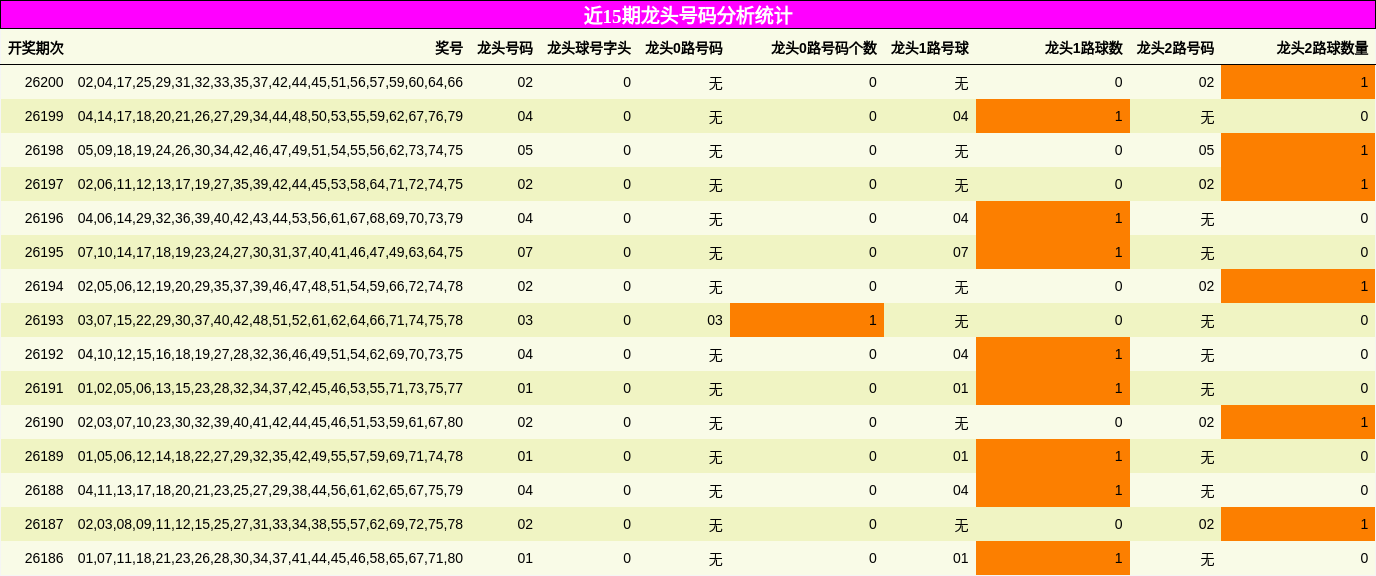Click the 龙头1路号球 value 01 in row 26189
The height and width of the screenshot is (576, 1376).
coord(960,456)
